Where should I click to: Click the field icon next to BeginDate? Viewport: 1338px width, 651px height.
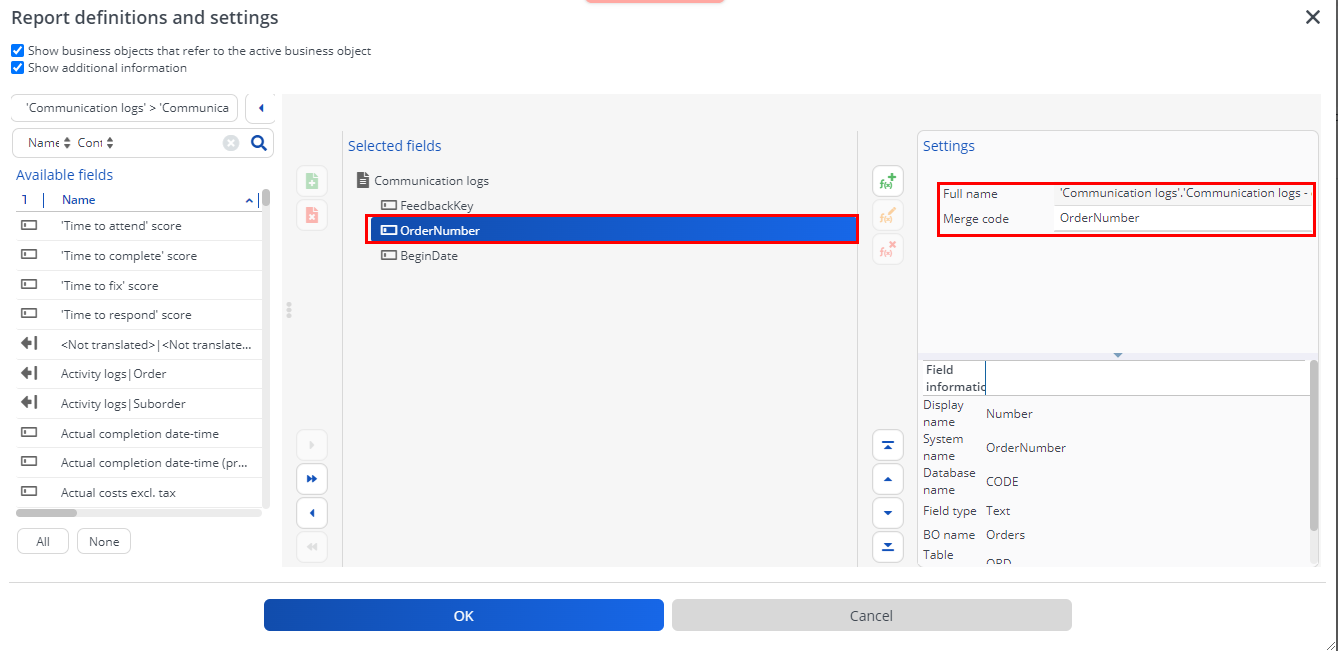pos(389,255)
